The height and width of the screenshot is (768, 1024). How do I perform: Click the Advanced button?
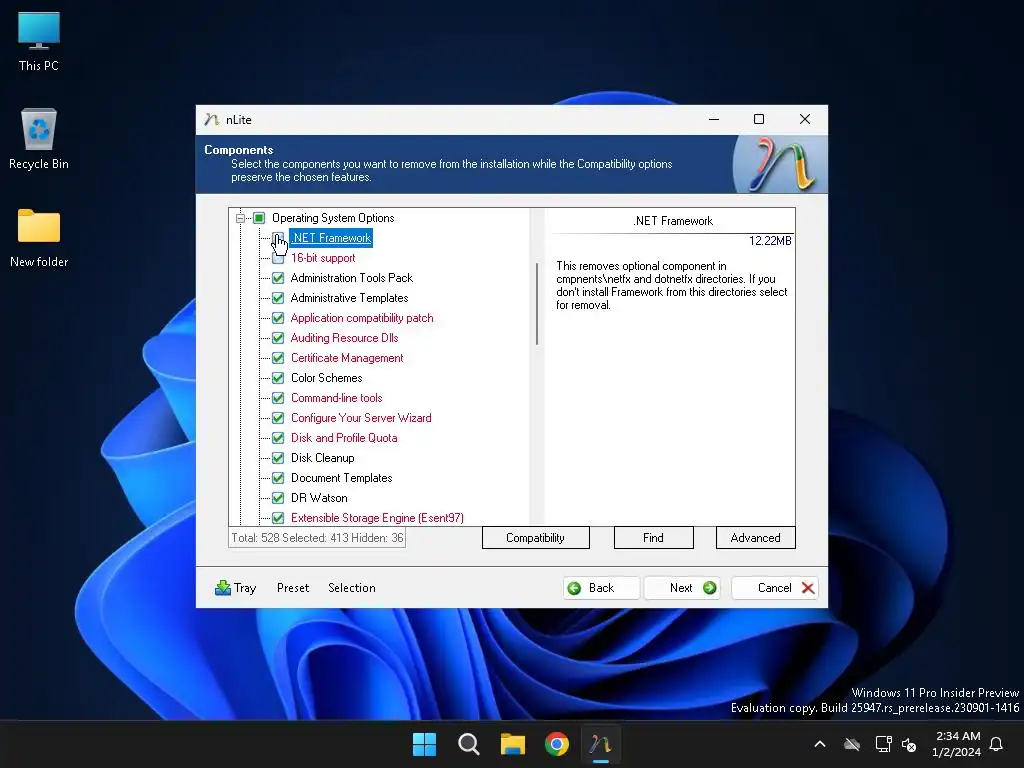click(x=756, y=537)
